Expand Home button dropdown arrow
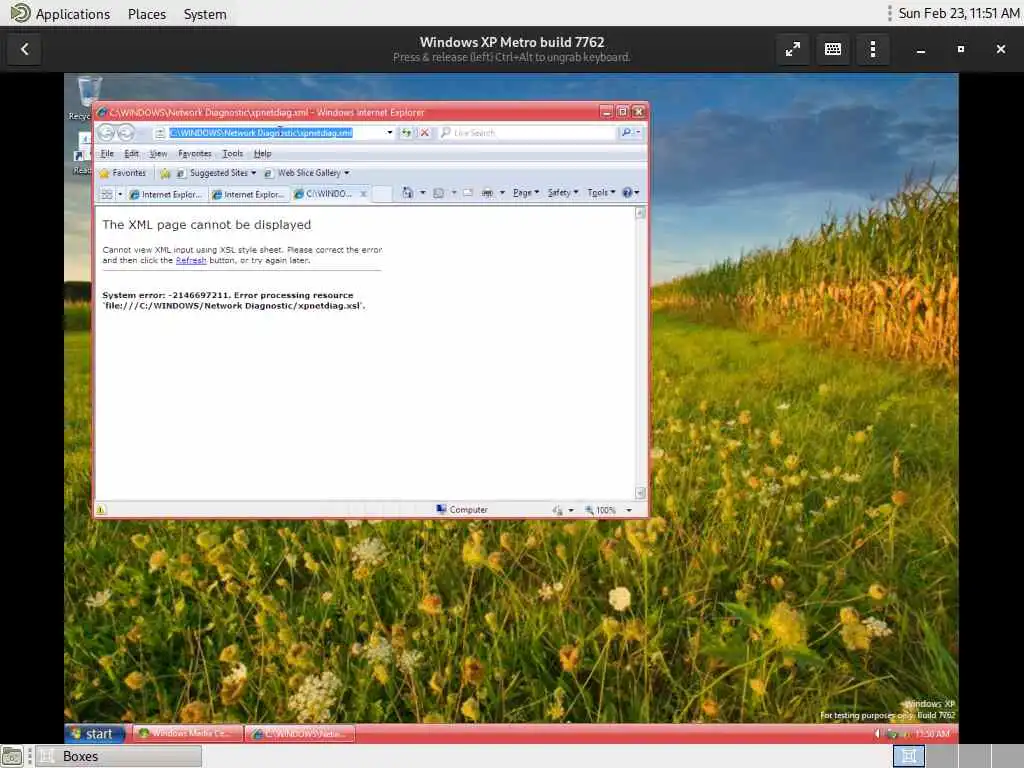This screenshot has height=768, width=1024. coord(423,193)
